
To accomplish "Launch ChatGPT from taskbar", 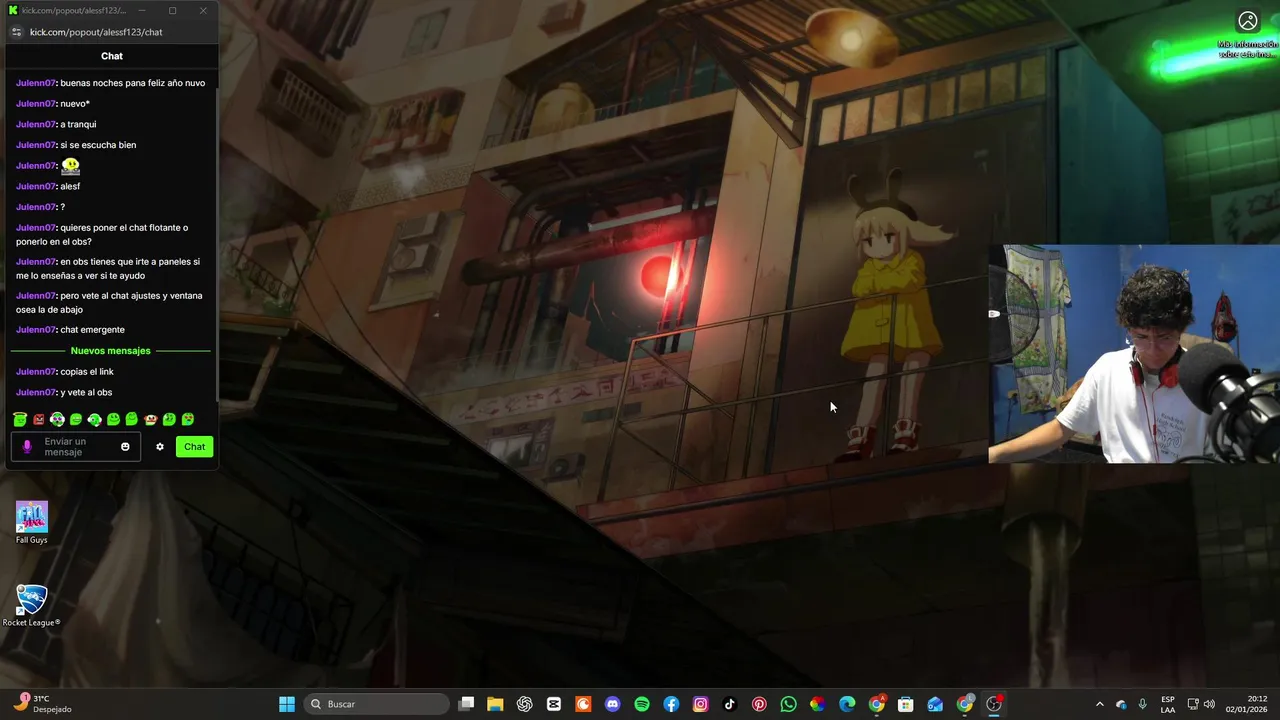I will [x=525, y=704].
